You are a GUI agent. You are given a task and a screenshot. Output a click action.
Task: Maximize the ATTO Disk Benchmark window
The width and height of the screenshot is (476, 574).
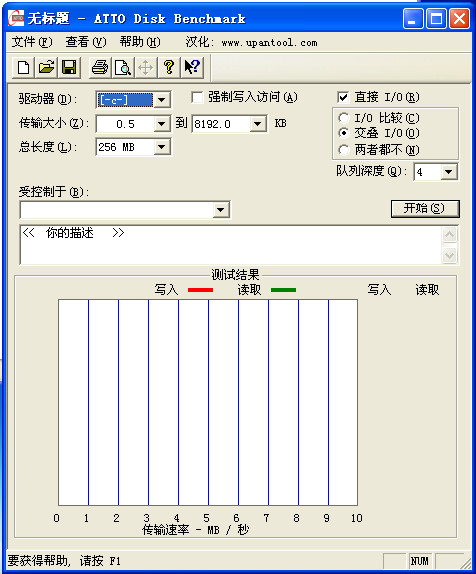point(436,18)
